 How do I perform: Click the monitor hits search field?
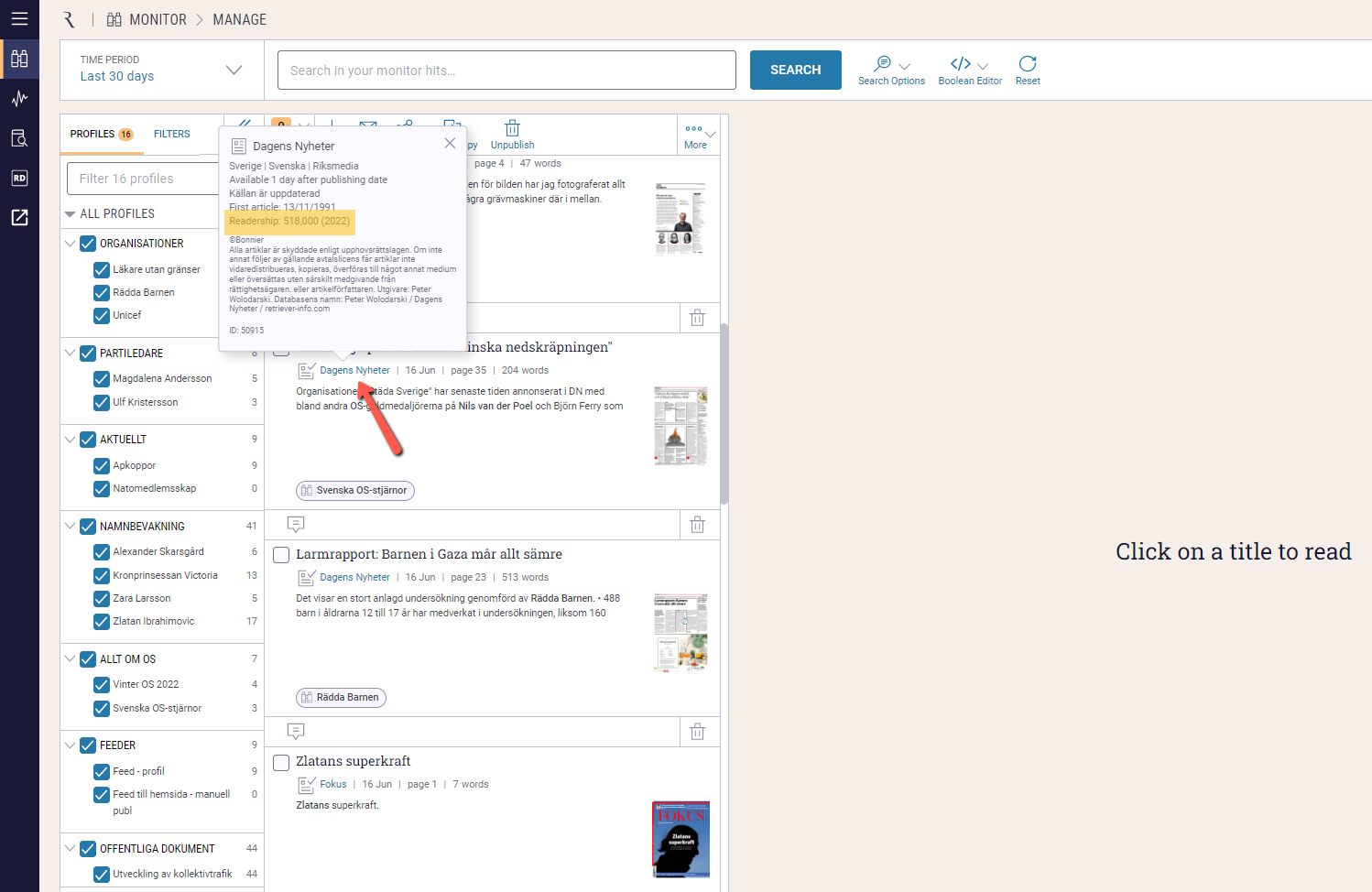tap(506, 70)
